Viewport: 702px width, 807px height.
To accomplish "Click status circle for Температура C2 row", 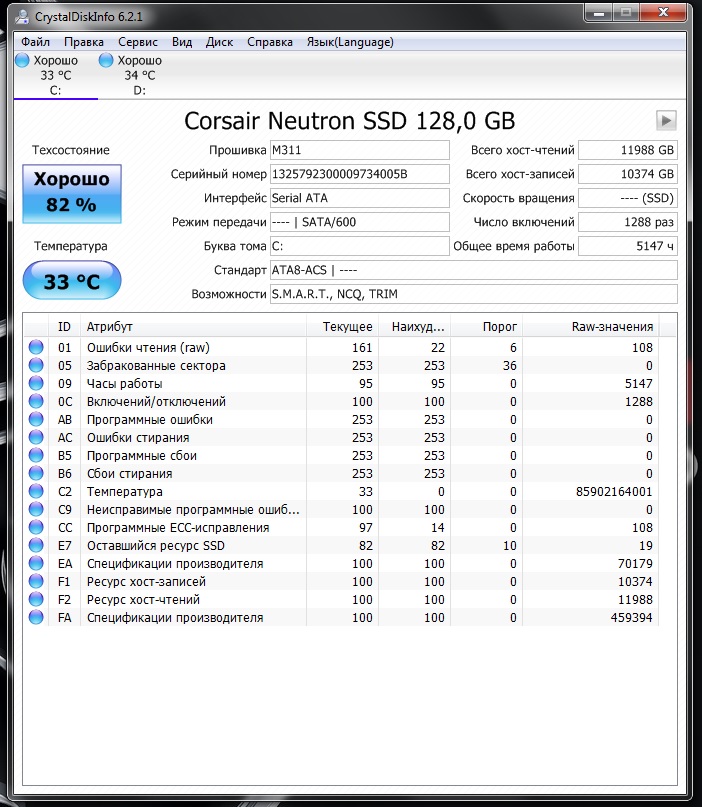I will (36, 491).
